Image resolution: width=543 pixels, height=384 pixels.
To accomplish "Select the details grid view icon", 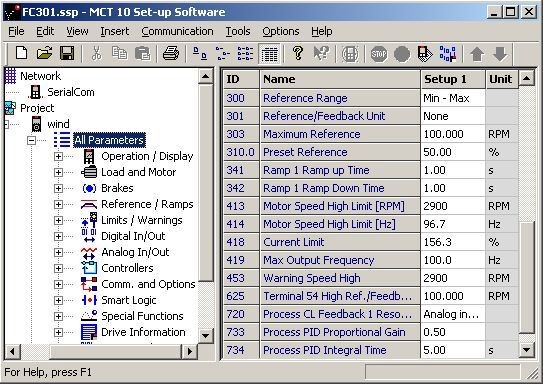I will [269, 54].
